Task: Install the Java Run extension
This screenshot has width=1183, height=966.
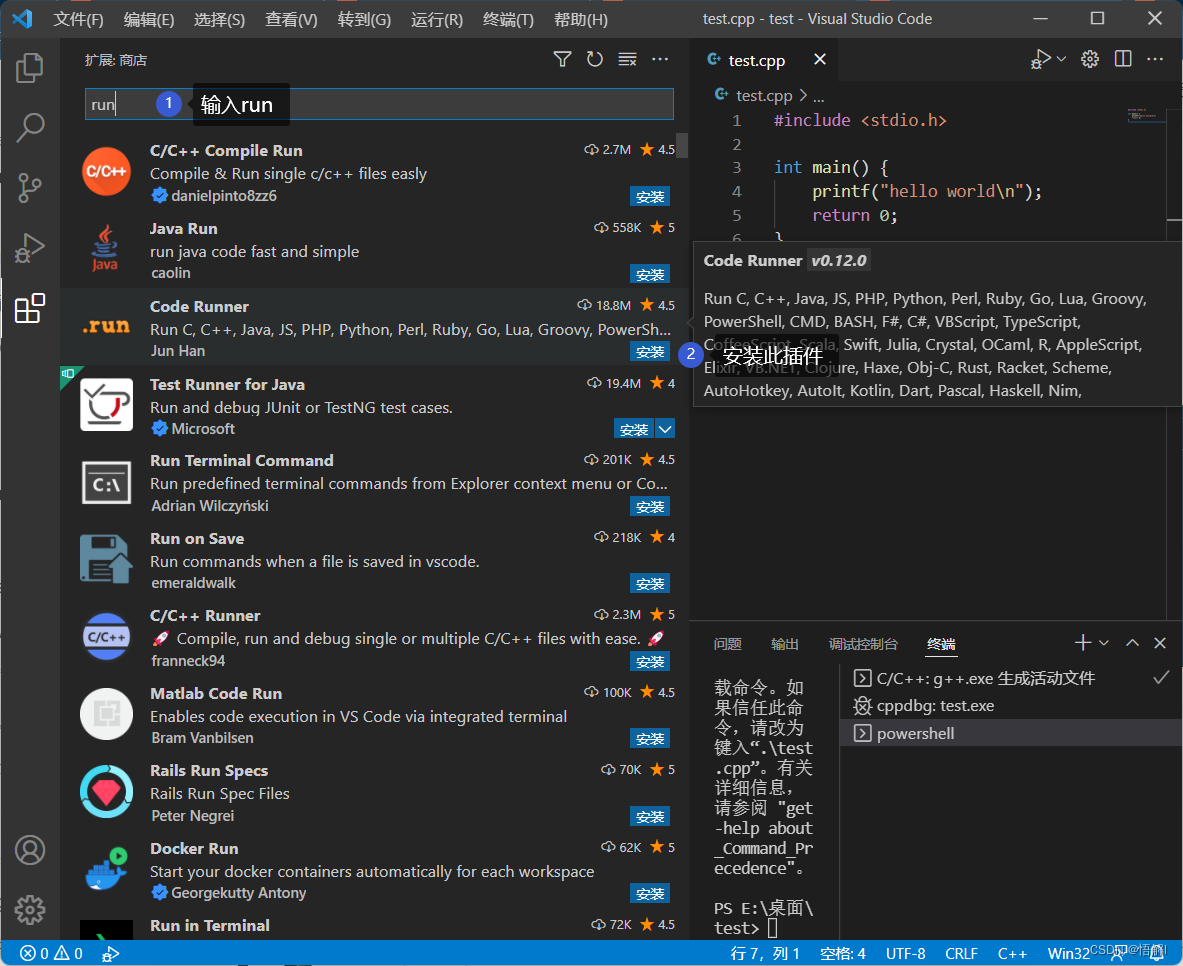Action: [x=650, y=275]
